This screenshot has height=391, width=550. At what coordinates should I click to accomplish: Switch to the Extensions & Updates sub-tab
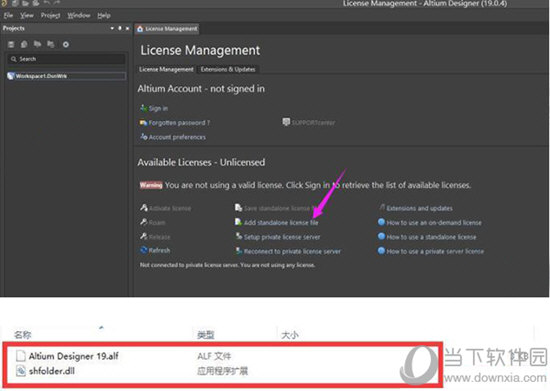tap(228, 69)
